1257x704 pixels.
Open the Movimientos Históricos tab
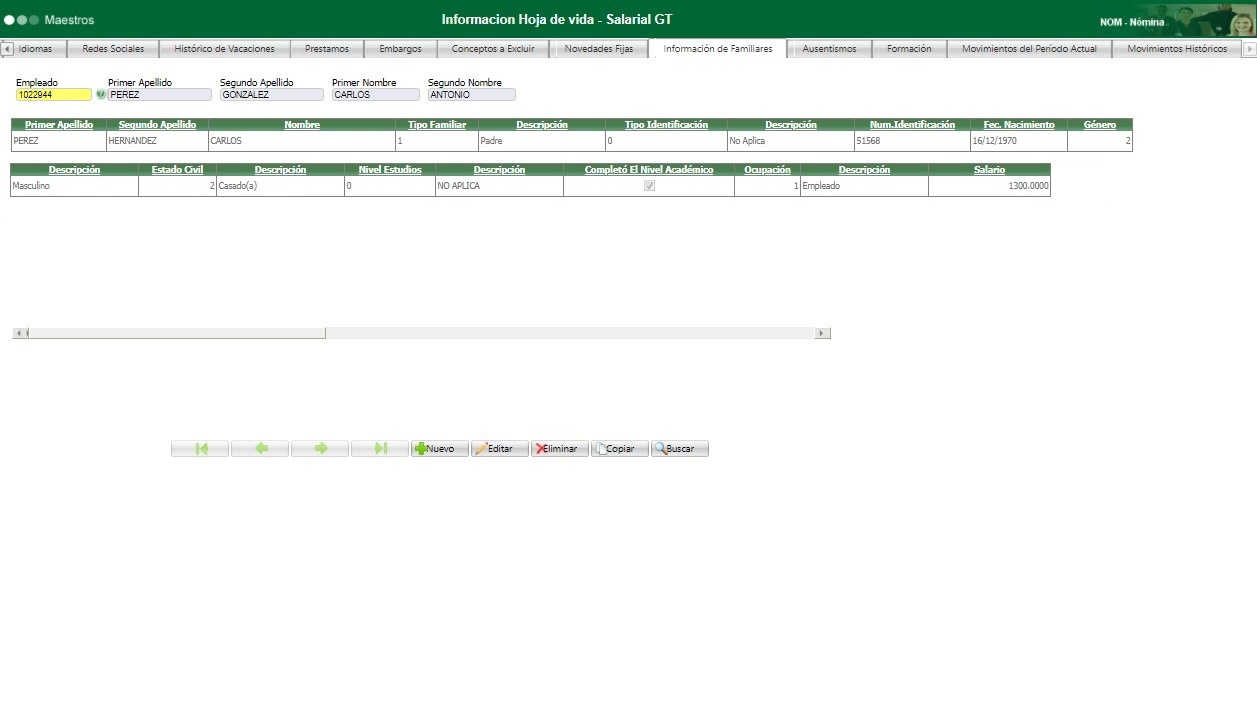[1177, 48]
